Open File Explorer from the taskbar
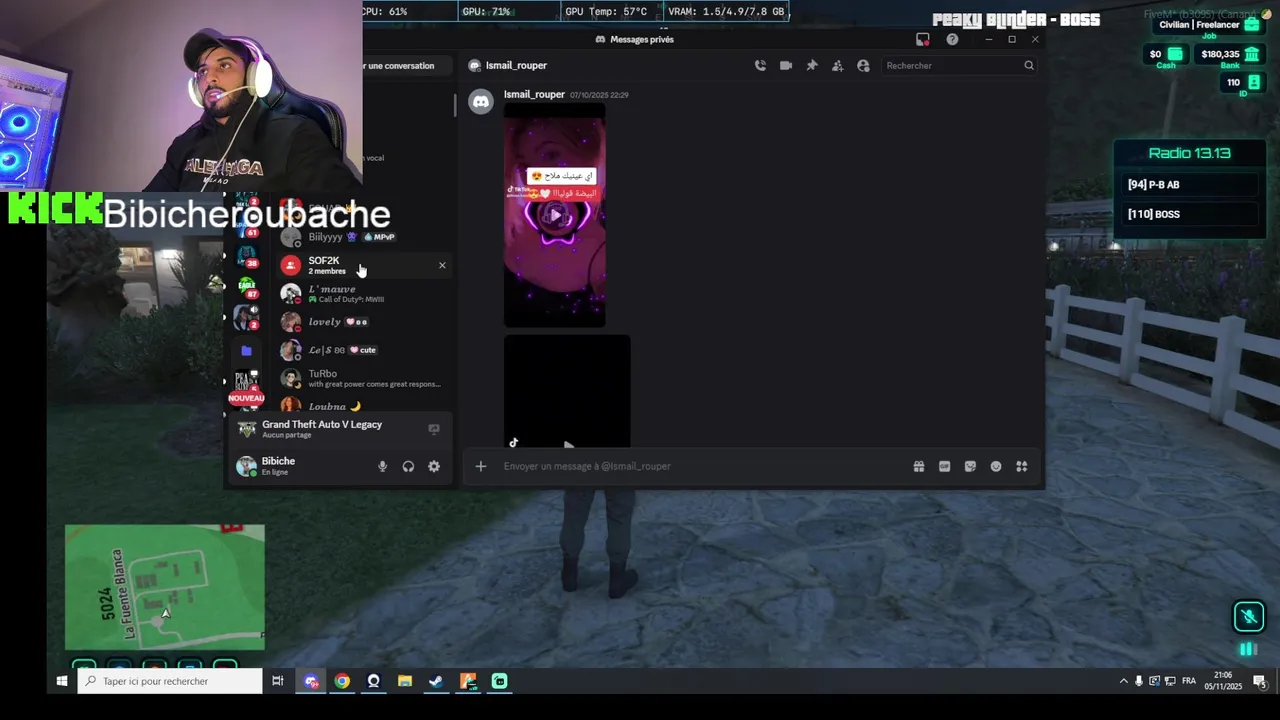The width and height of the screenshot is (1280, 720). [405, 681]
